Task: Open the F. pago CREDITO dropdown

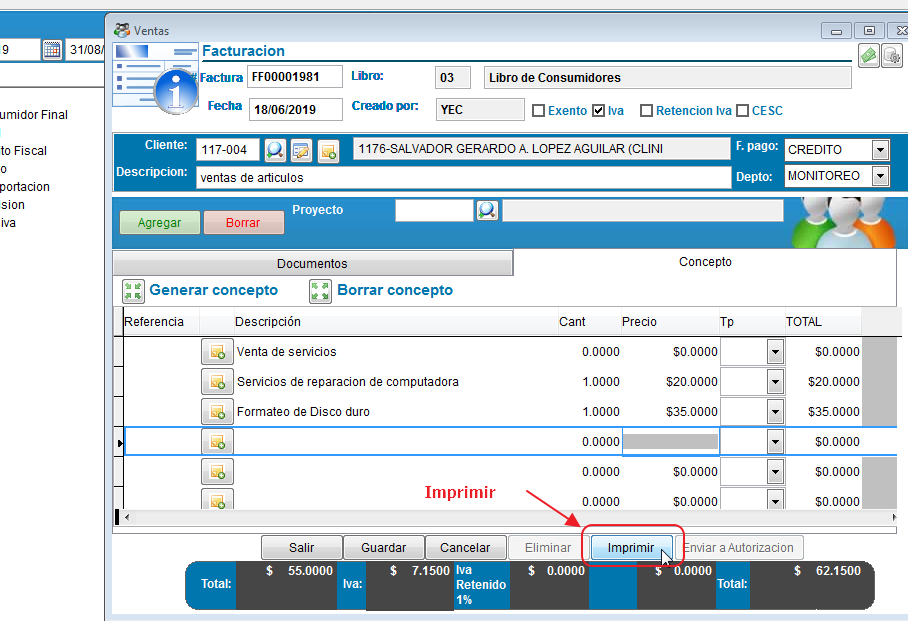Action: [x=880, y=150]
